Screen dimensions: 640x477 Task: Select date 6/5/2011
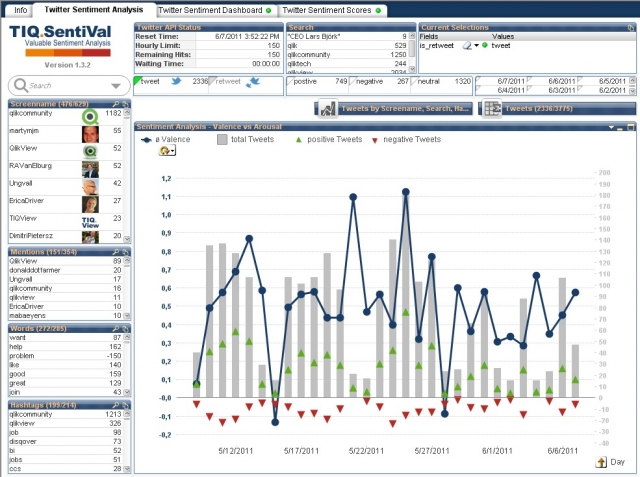click(602, 81)
